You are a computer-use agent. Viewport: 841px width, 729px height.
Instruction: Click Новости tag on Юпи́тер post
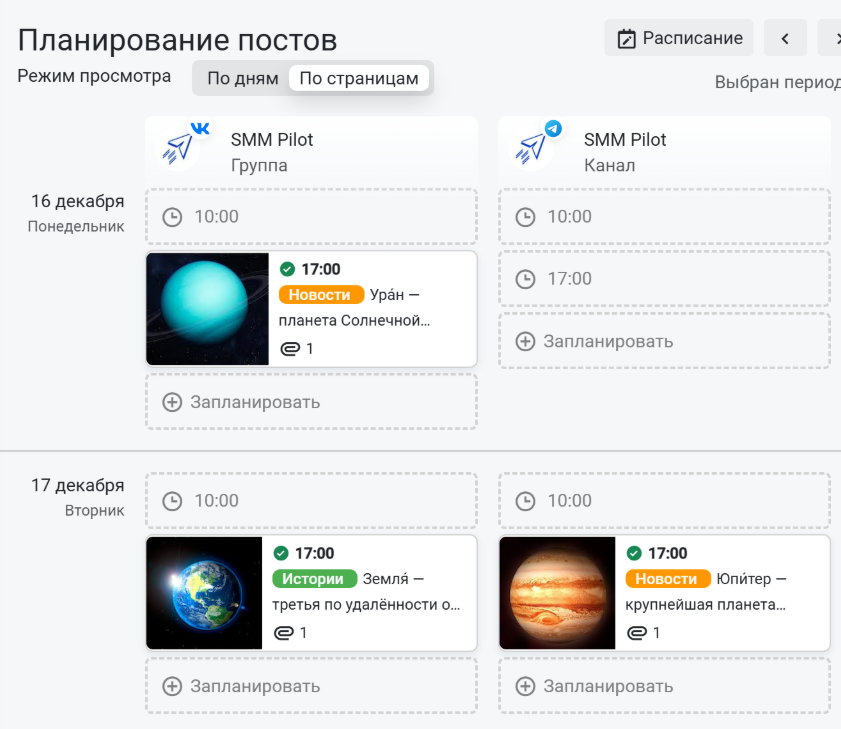pos(668,579)
